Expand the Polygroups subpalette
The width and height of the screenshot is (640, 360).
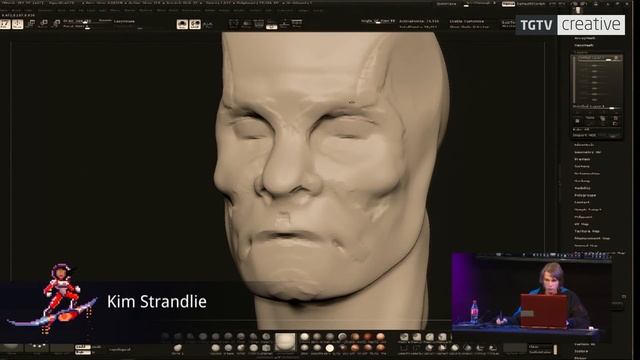coord(585,195)
